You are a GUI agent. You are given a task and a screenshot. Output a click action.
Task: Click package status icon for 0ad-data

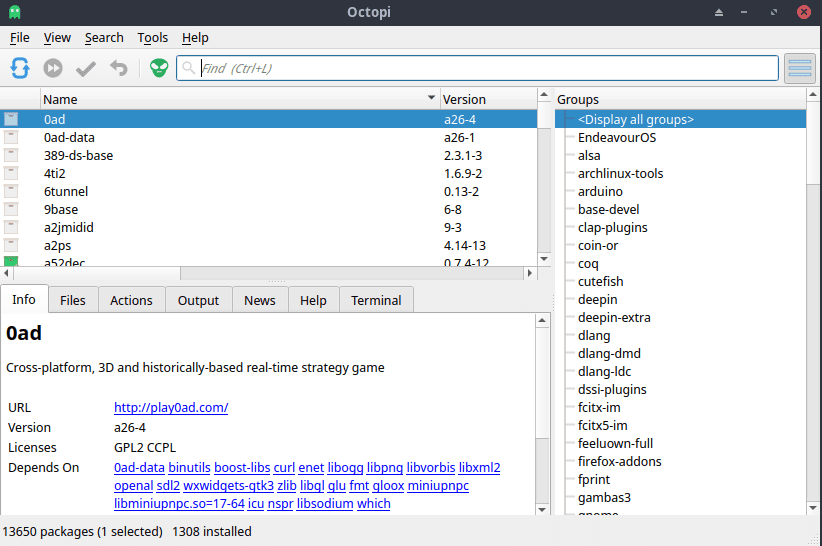11,137
